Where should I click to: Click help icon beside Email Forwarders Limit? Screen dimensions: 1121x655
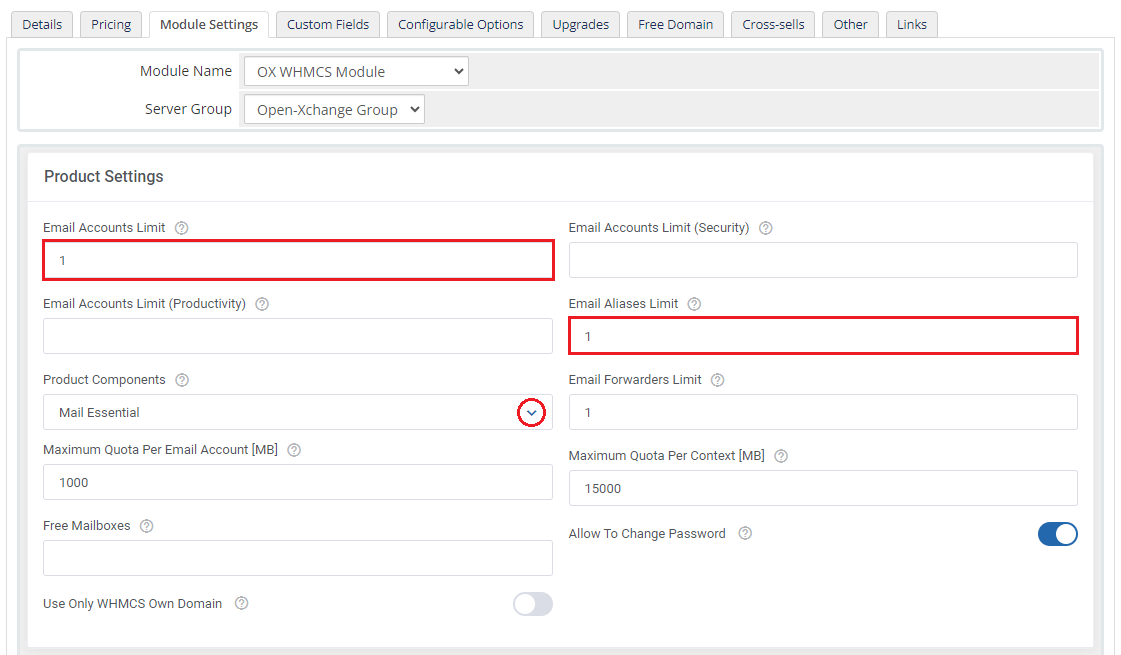[x=717, y=380]
